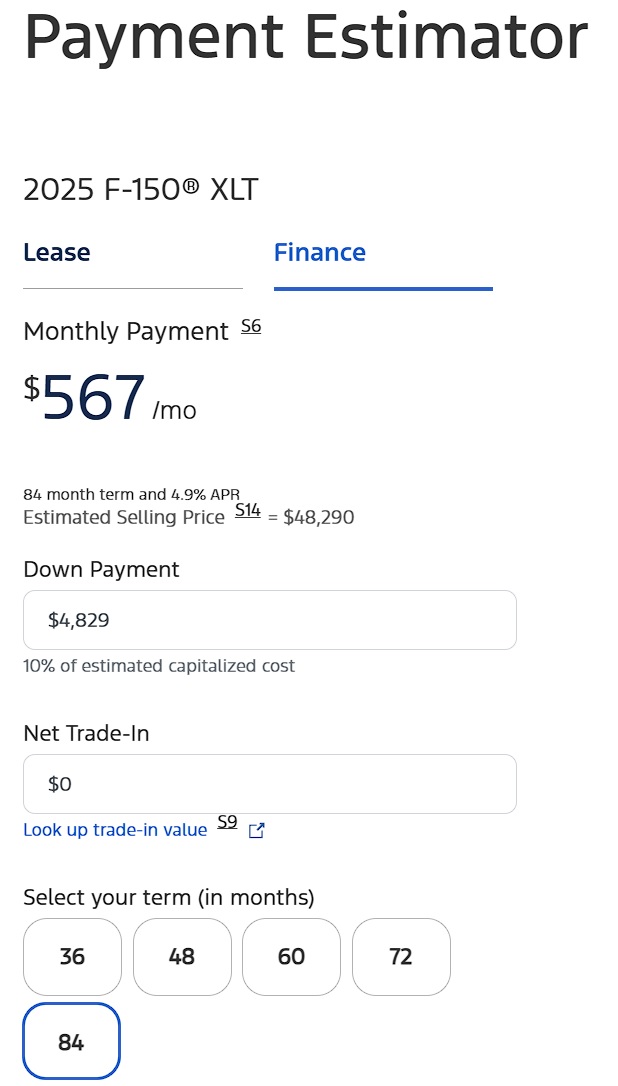Viewport: 618px width, 1086px height.
Task: Open the S6 footnote next to Monthly Payment
Action: pos(251,326)
